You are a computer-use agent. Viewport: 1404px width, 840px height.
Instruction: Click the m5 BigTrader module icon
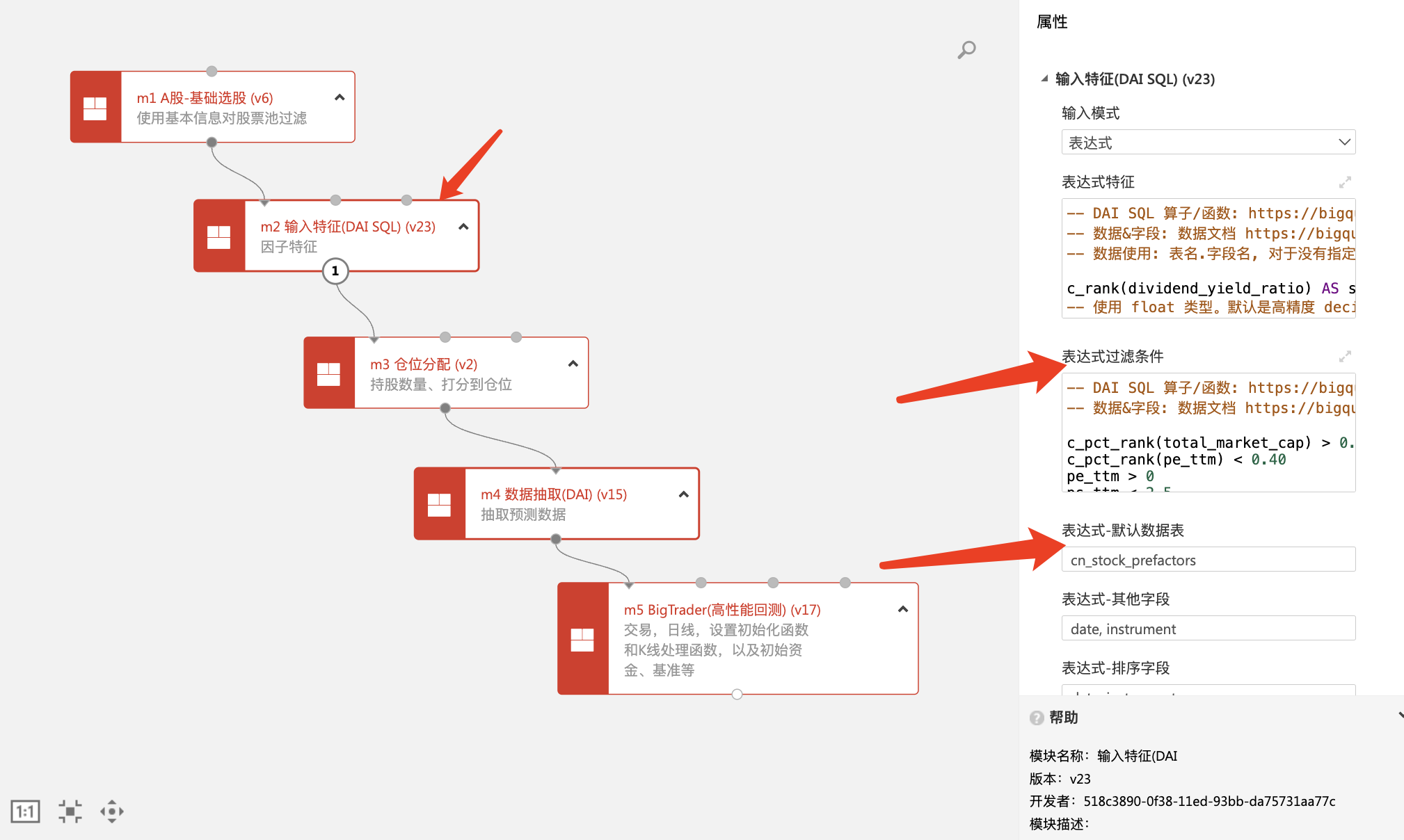(x=582, y=639)
